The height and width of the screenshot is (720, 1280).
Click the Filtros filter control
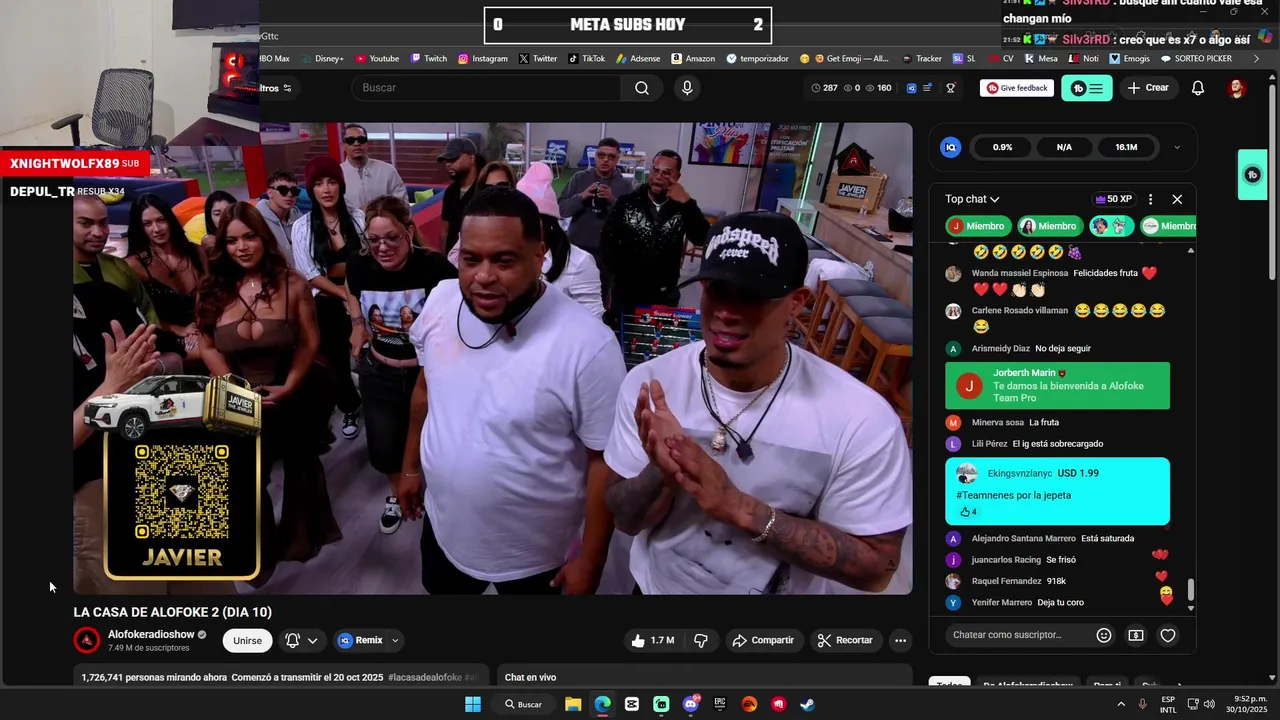pyautogui.click(x=276, y=88)
